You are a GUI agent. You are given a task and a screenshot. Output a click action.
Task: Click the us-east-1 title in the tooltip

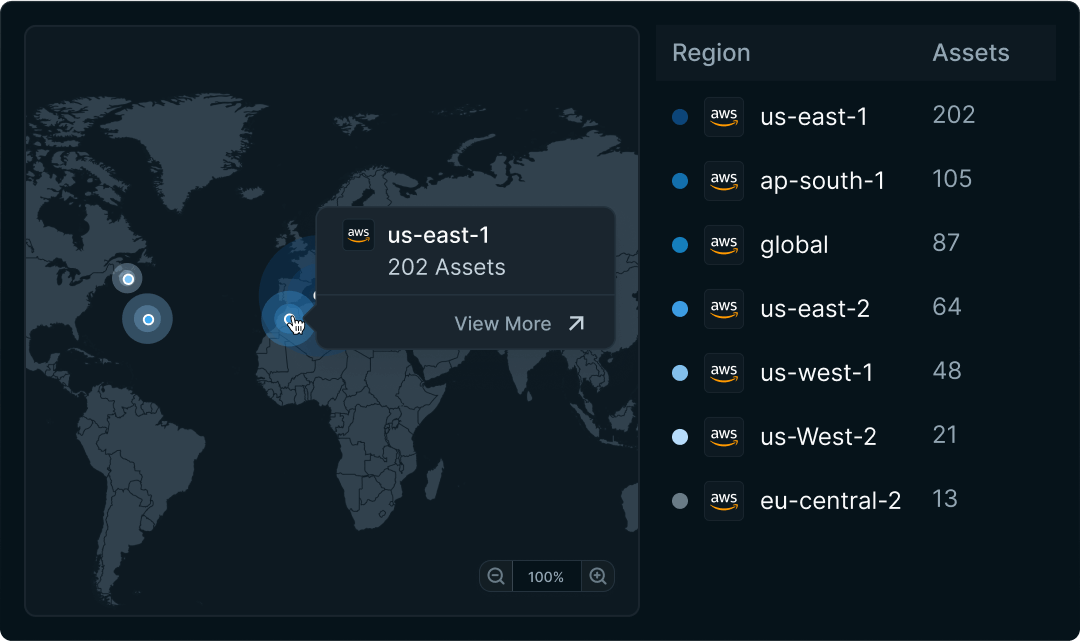click(438, 235)
